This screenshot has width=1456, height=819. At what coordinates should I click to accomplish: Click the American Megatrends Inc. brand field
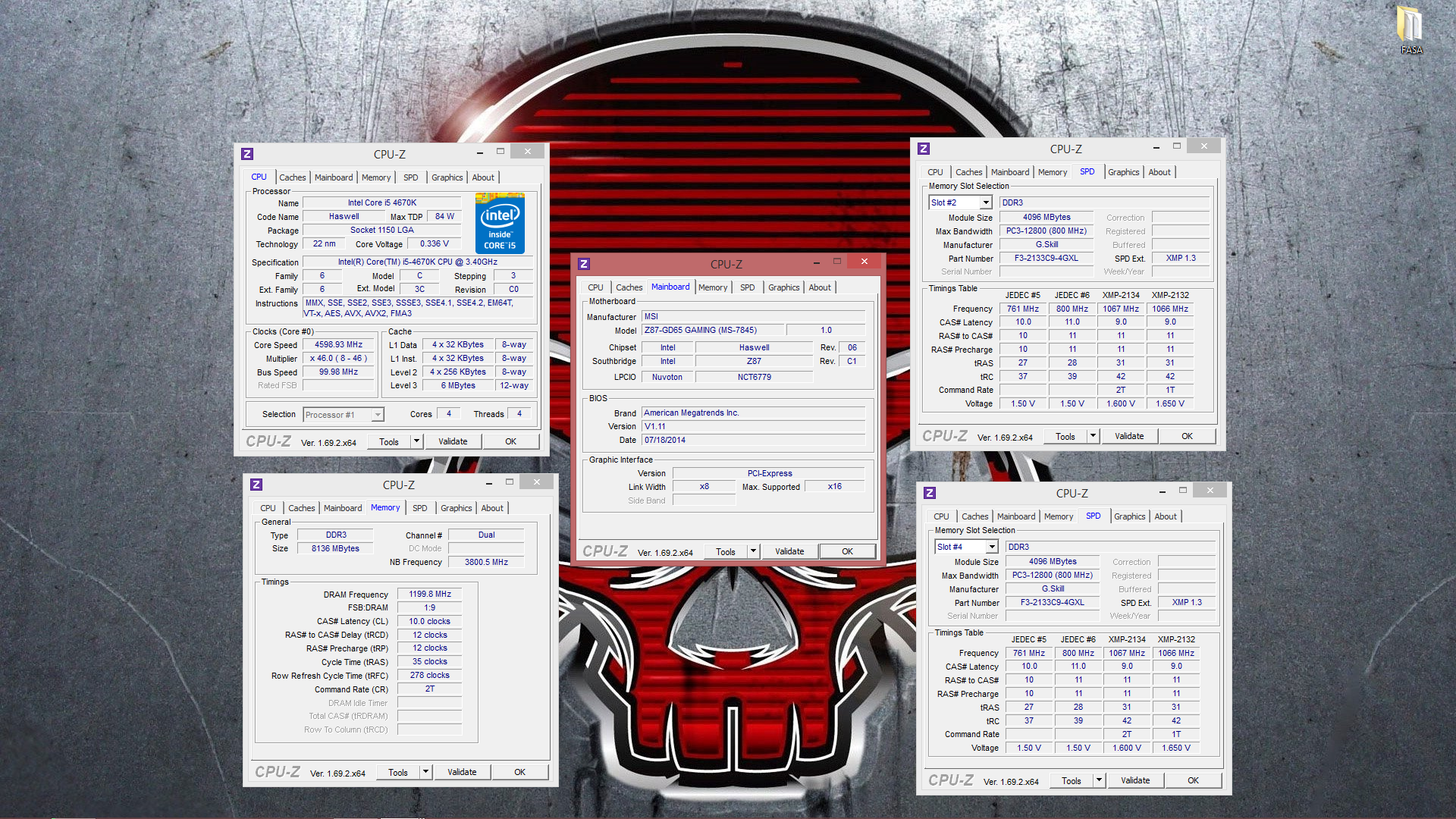pyautogui.click(x=753, y=413)
